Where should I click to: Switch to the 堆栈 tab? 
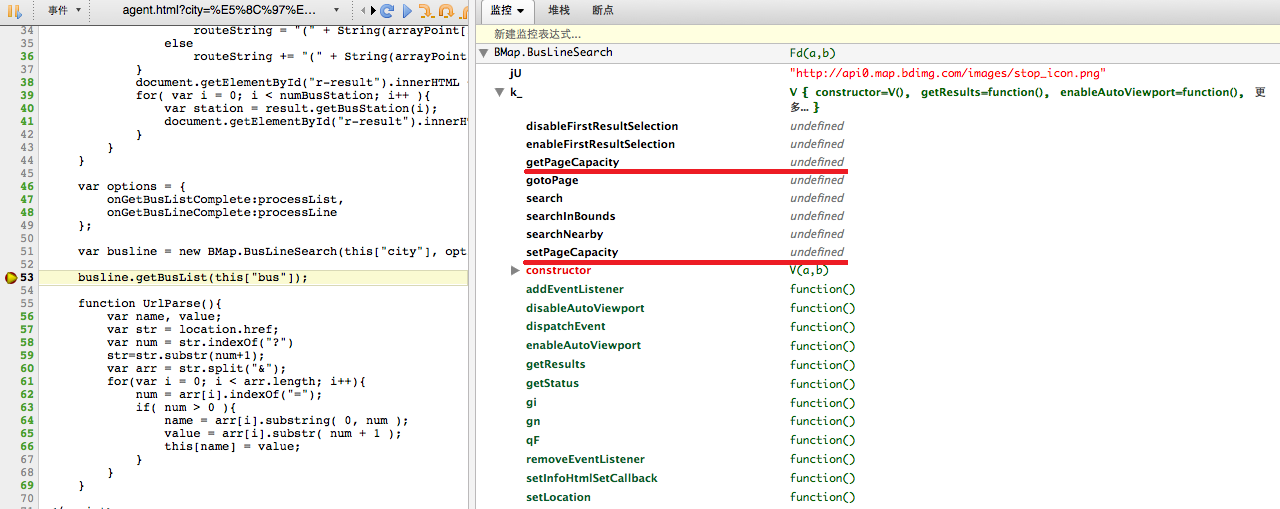coord(559,10)
